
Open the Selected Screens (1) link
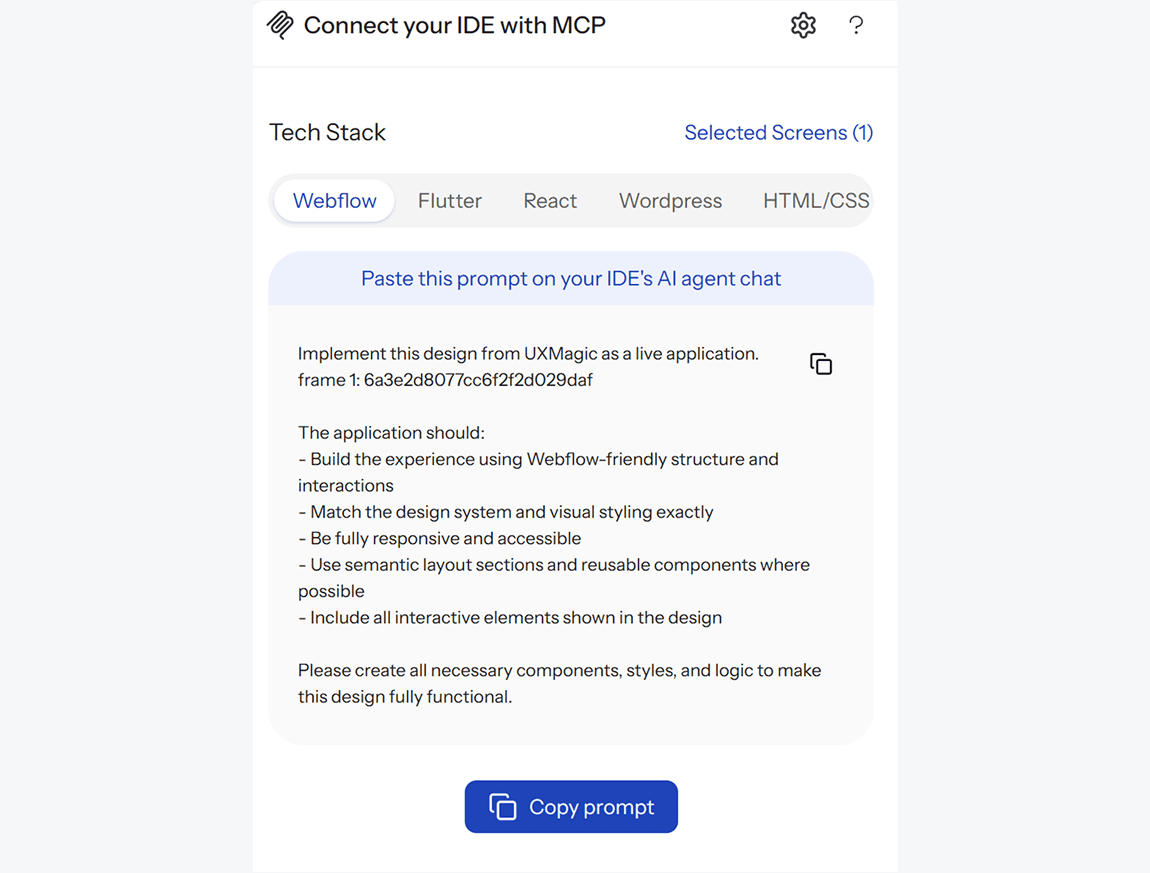pos(778,133)
